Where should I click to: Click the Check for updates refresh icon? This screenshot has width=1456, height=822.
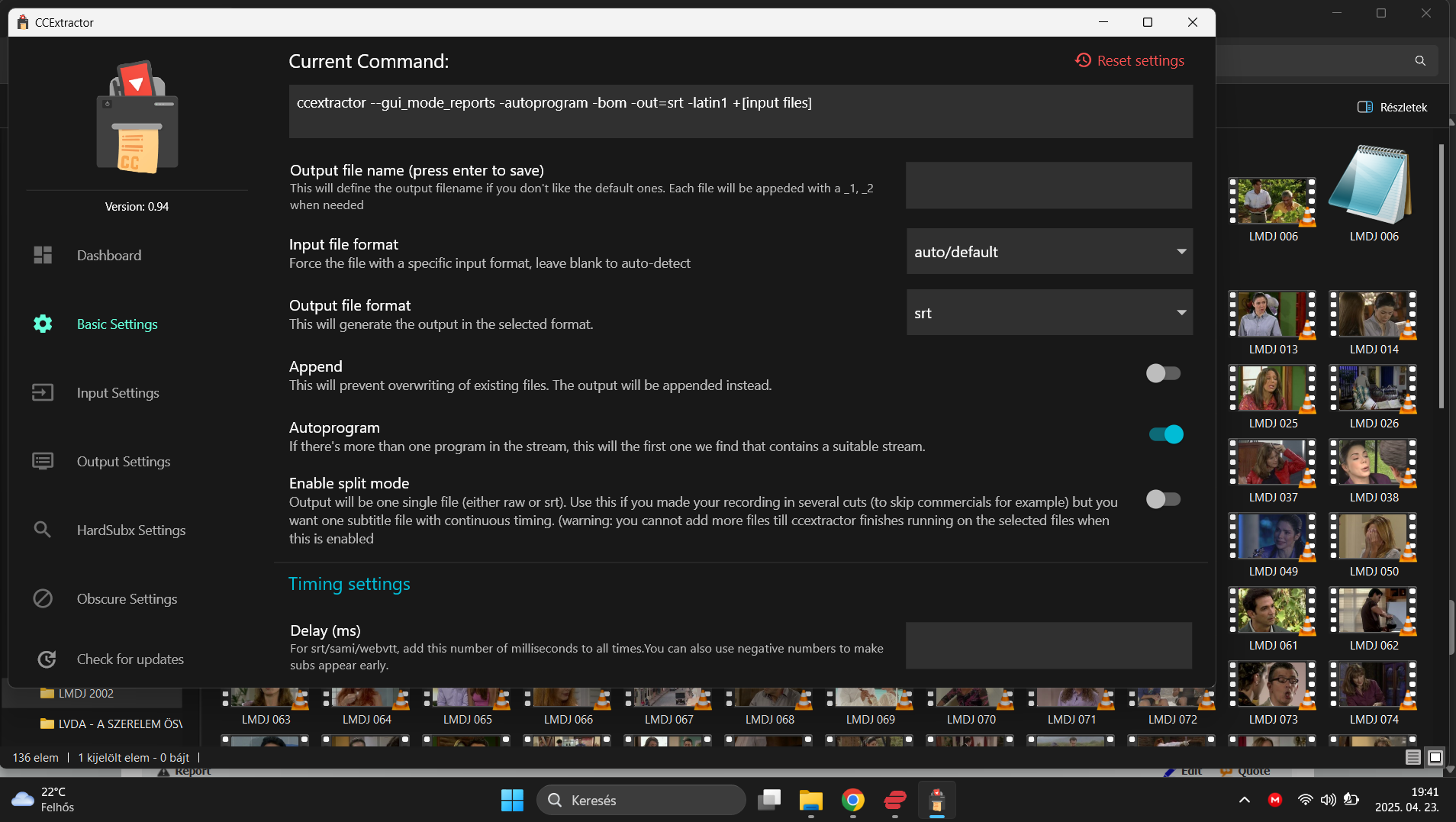coord(47,659)
